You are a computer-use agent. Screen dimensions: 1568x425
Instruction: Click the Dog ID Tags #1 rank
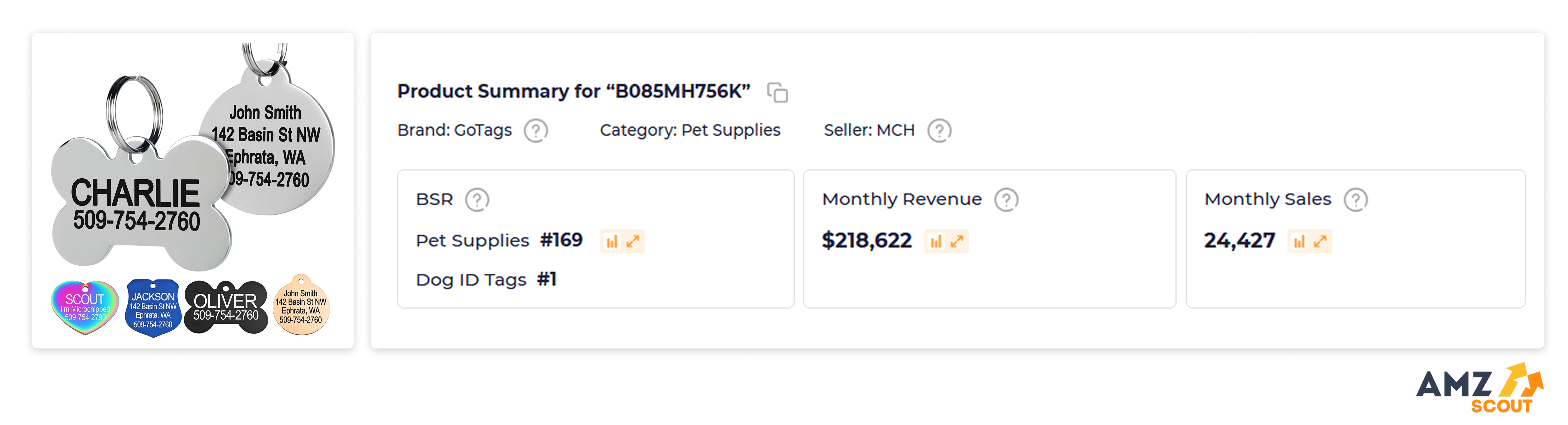(x=486, y=280)
